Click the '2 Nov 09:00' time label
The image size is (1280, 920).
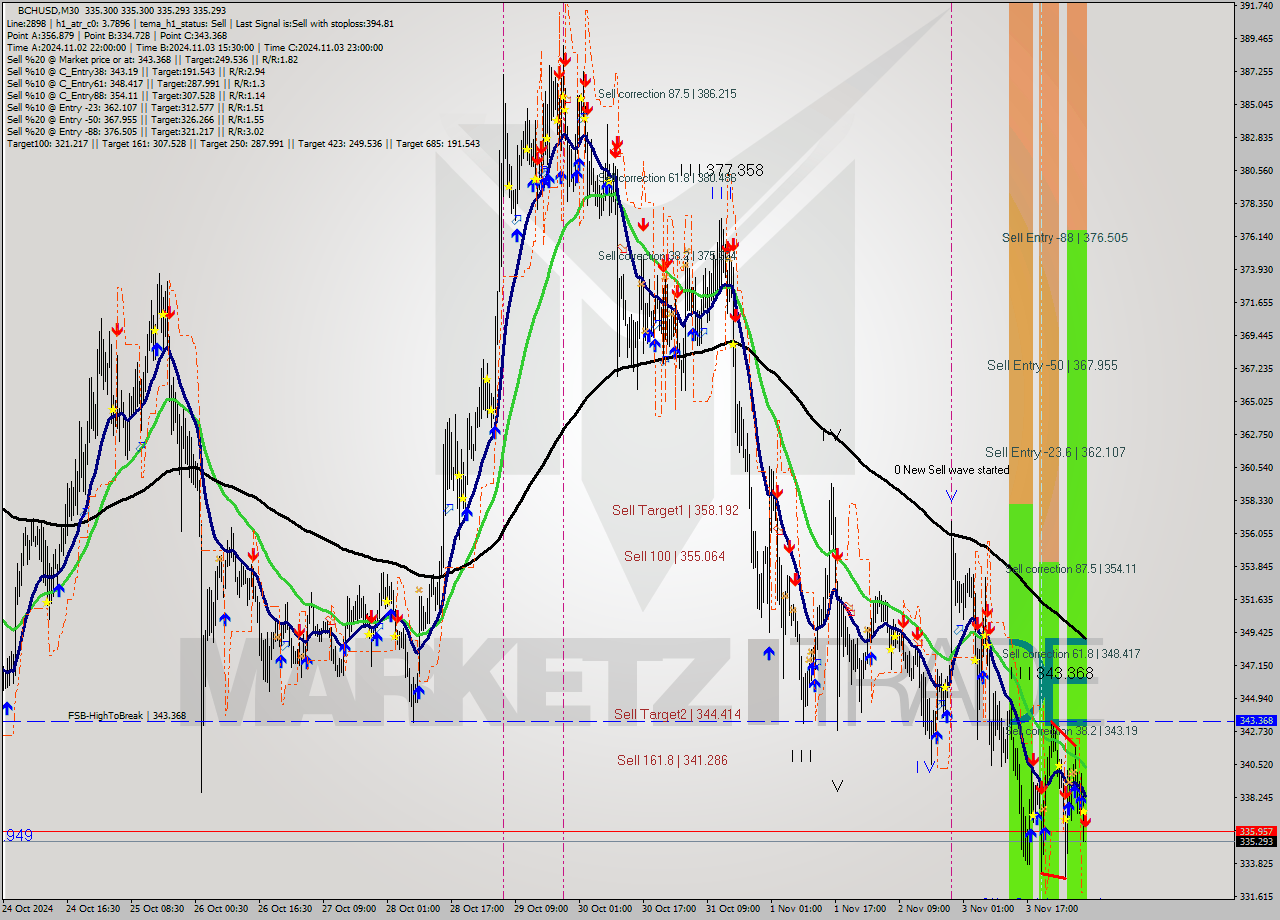(x=924, y=909)
